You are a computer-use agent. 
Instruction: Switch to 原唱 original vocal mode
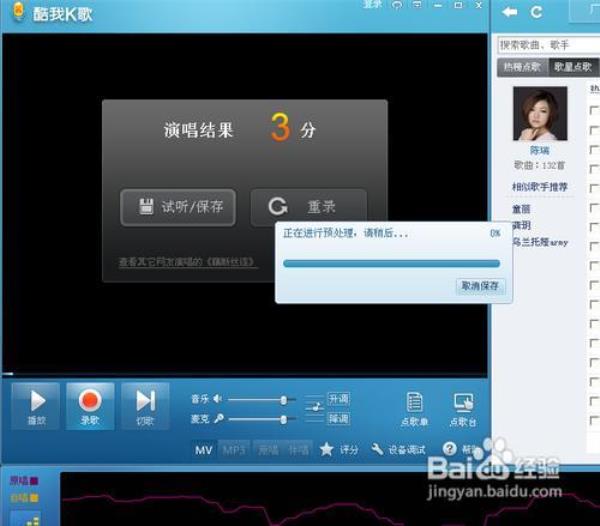point(268,450)
